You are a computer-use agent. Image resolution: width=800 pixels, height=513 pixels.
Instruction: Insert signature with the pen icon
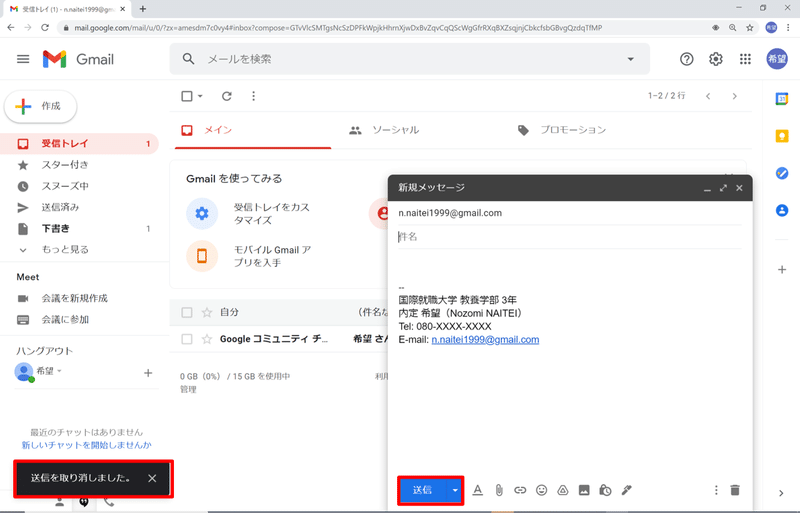pyautogui.click(x=627, y=490)
